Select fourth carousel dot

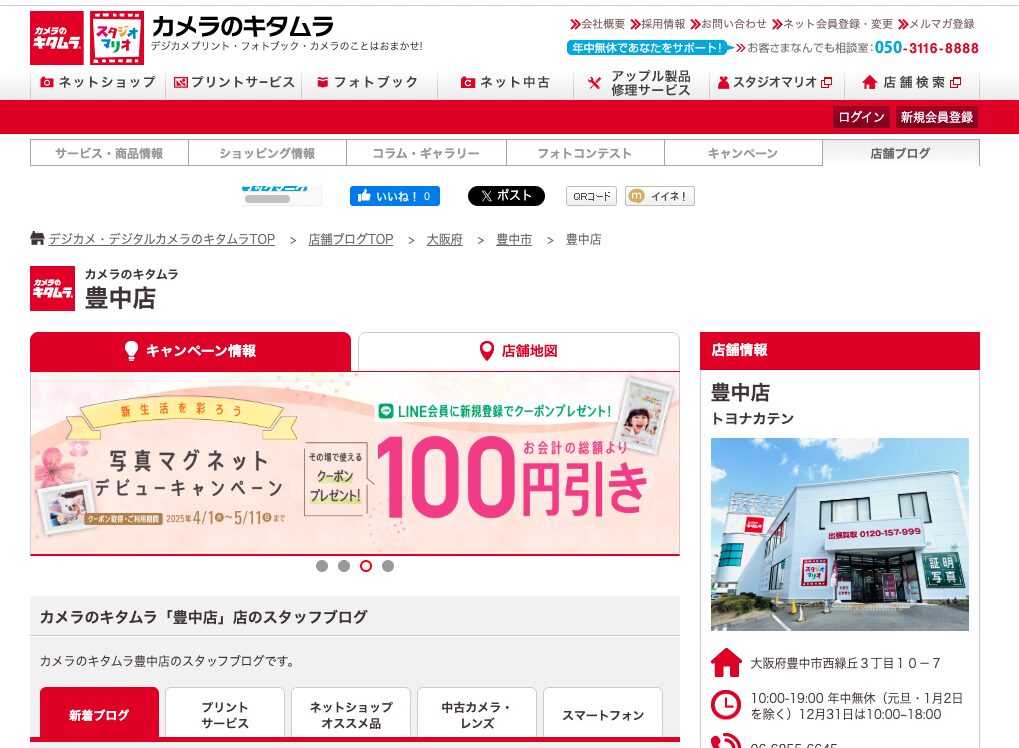pos(388,566)
